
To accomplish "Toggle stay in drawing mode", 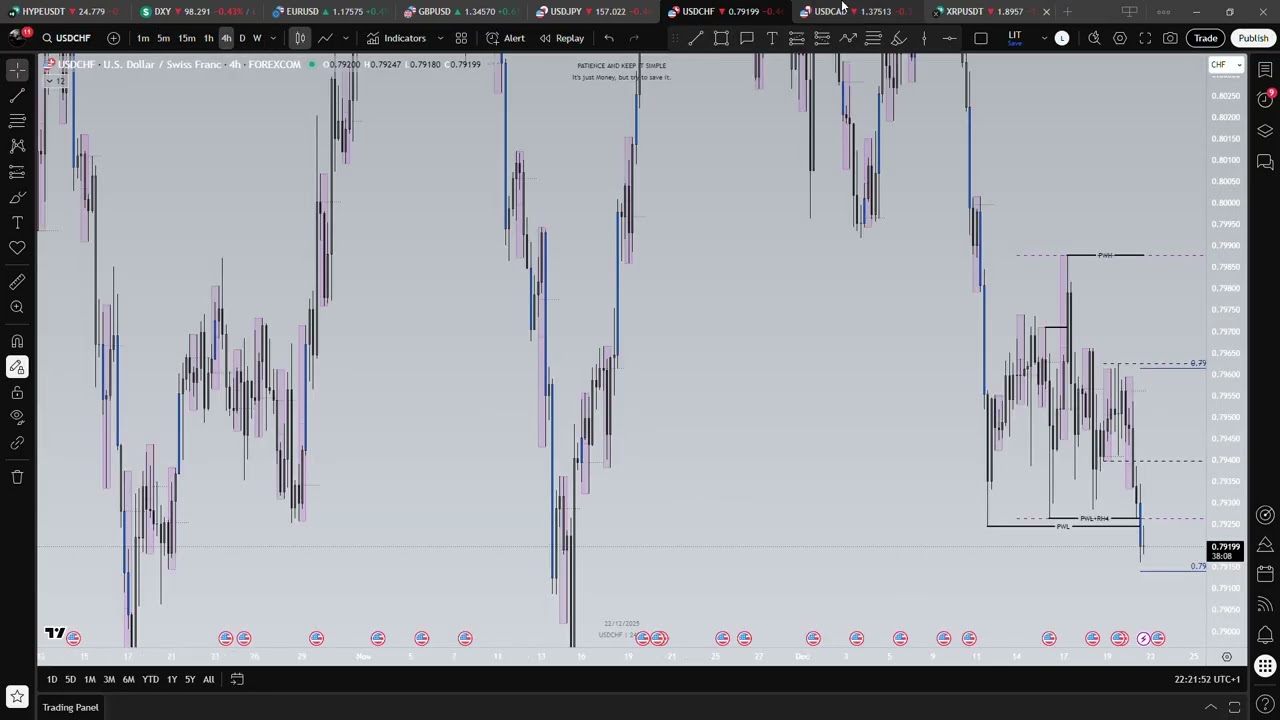I will pos(17,367).
